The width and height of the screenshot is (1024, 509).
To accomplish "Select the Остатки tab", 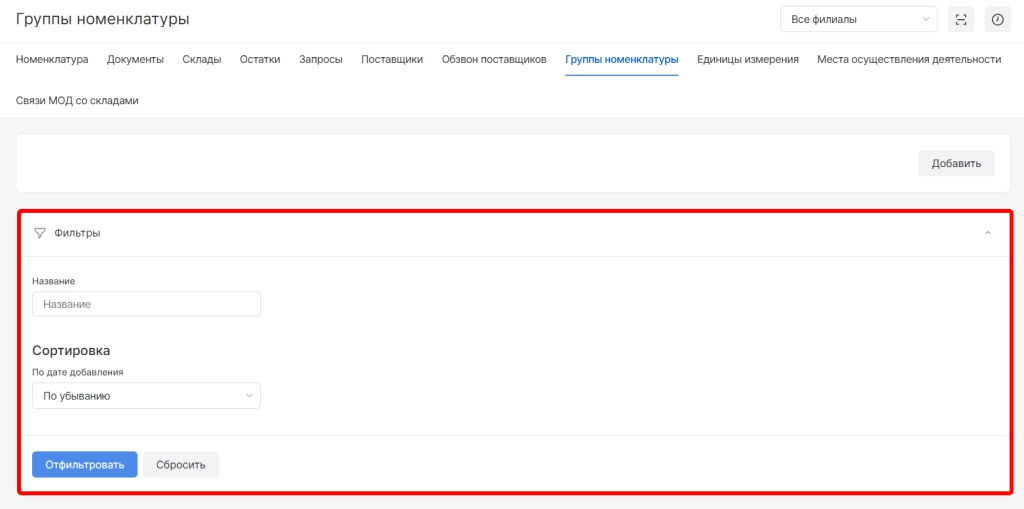I will point(260,60).
